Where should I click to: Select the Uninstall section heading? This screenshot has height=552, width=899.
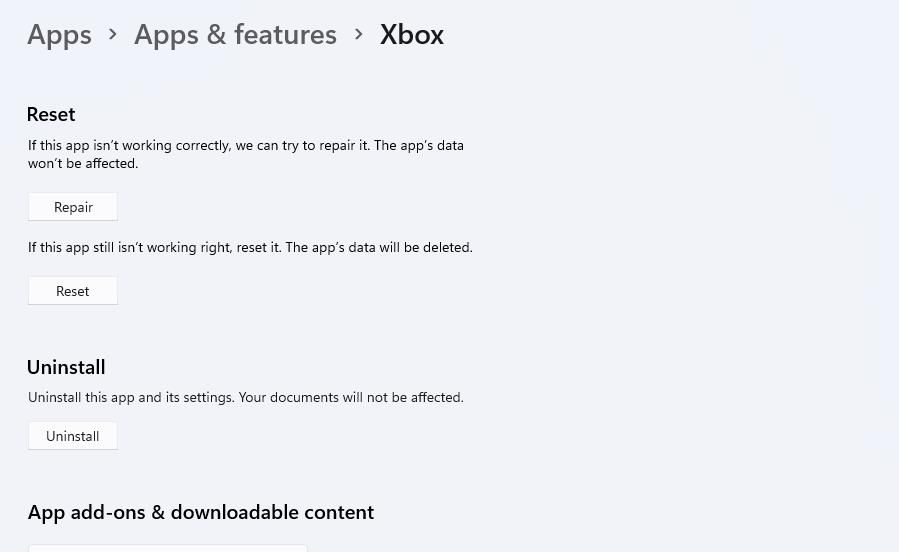[x=66, y=367]
